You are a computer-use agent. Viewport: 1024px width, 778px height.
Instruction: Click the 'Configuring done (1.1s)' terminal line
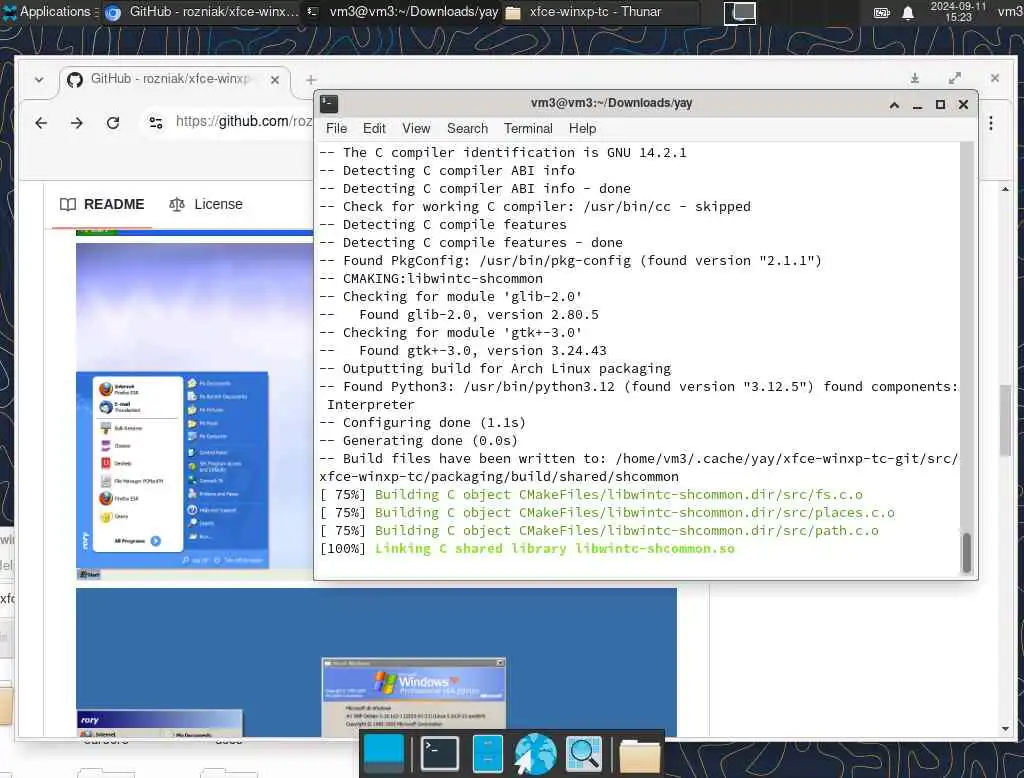[423, 423]
